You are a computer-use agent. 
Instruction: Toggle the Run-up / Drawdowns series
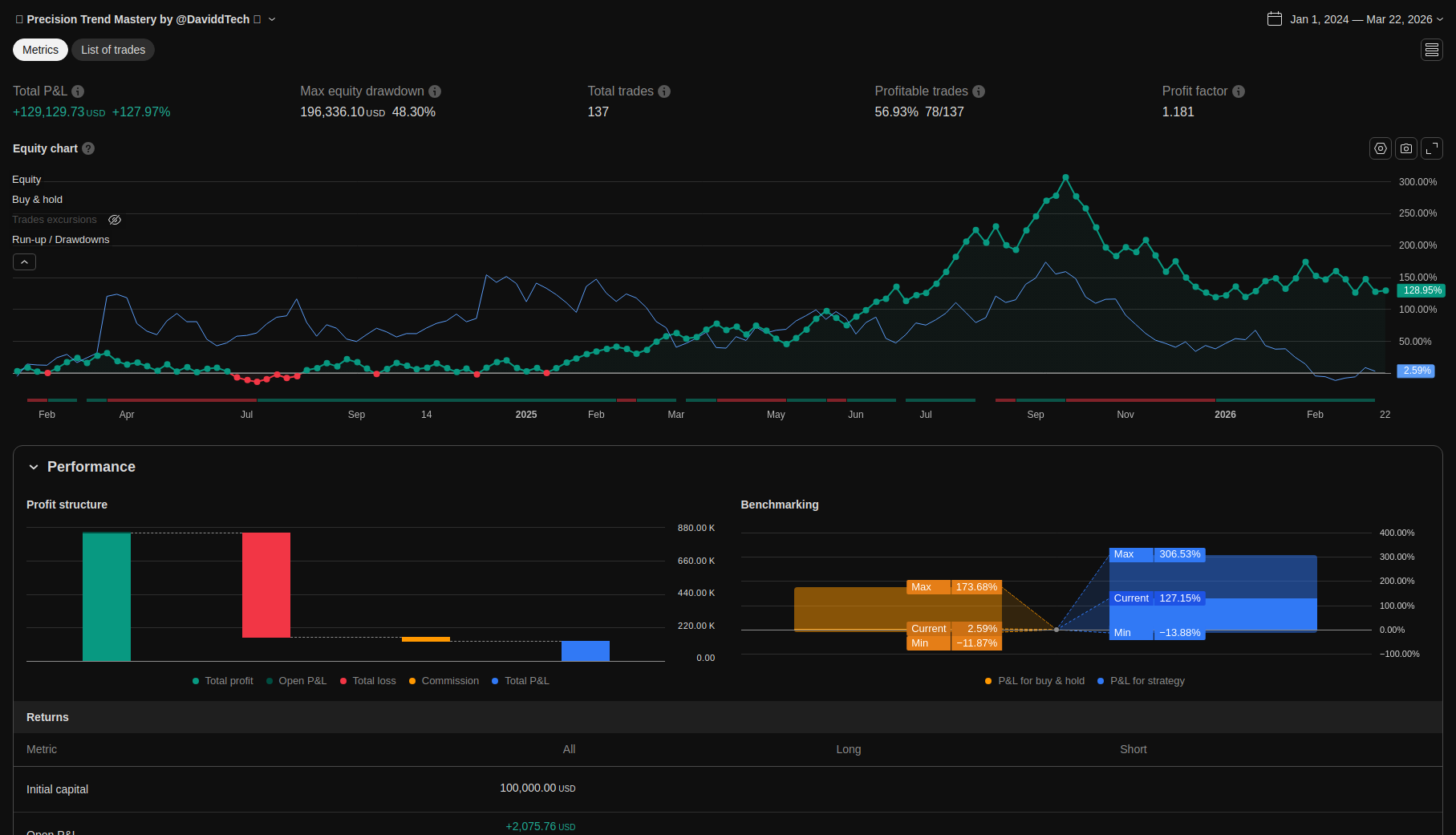(60, 240)
